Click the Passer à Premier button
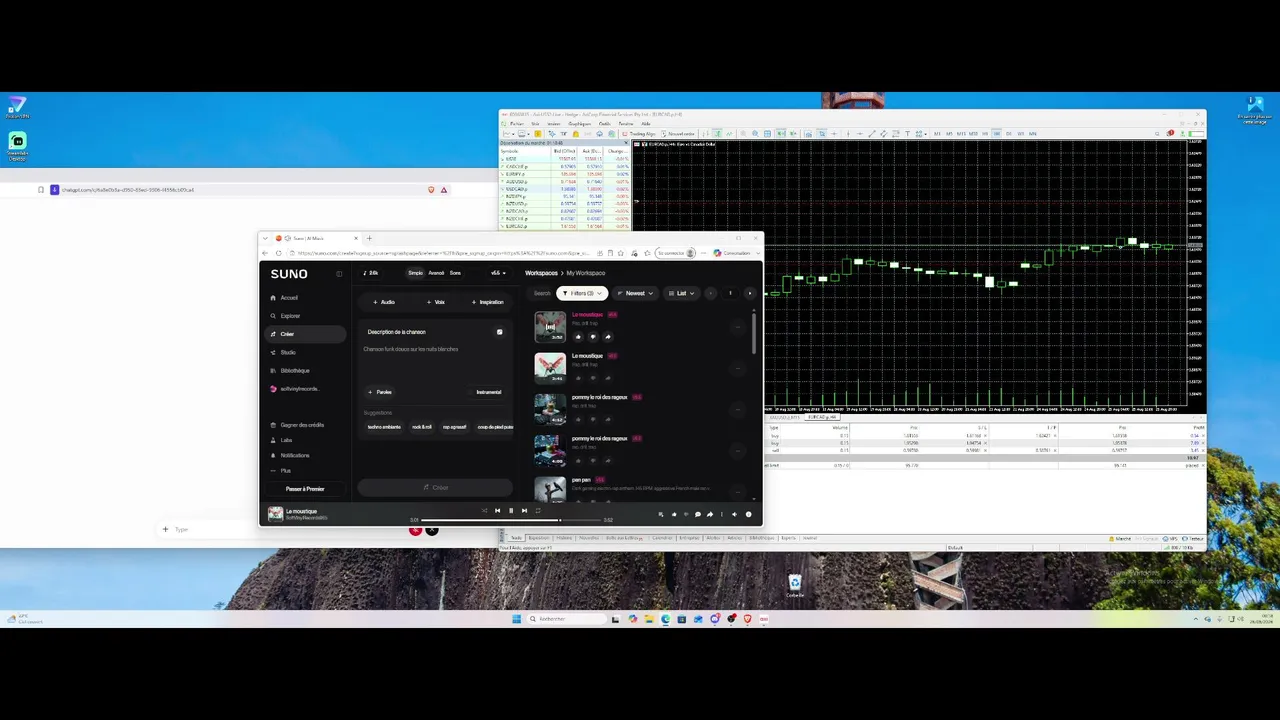Image resolution: width=1280 pixels, height=720 pixels. point(305,489)
